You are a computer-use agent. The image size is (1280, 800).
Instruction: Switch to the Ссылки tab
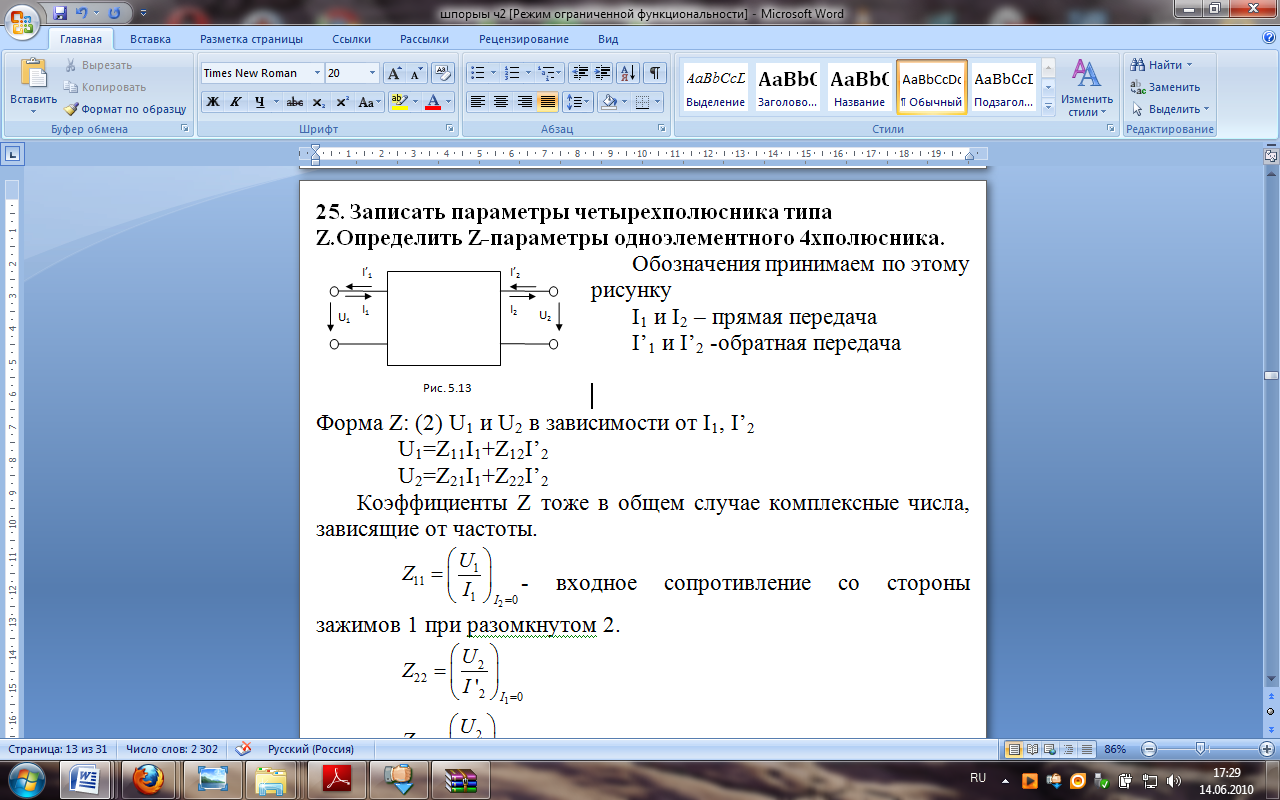tap(352, 39)
